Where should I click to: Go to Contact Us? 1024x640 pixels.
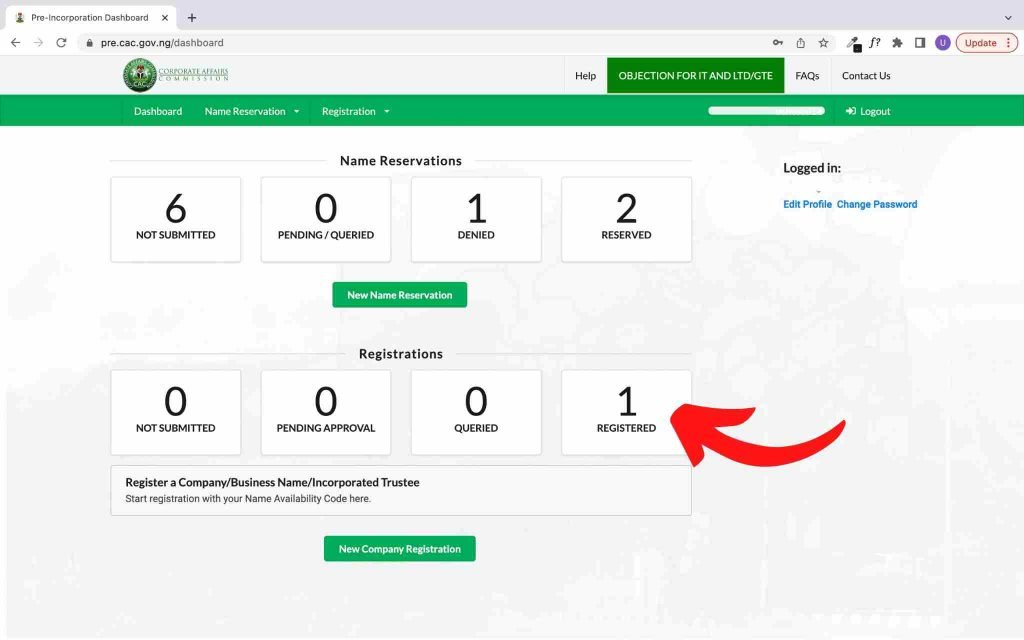pos(866,76)
